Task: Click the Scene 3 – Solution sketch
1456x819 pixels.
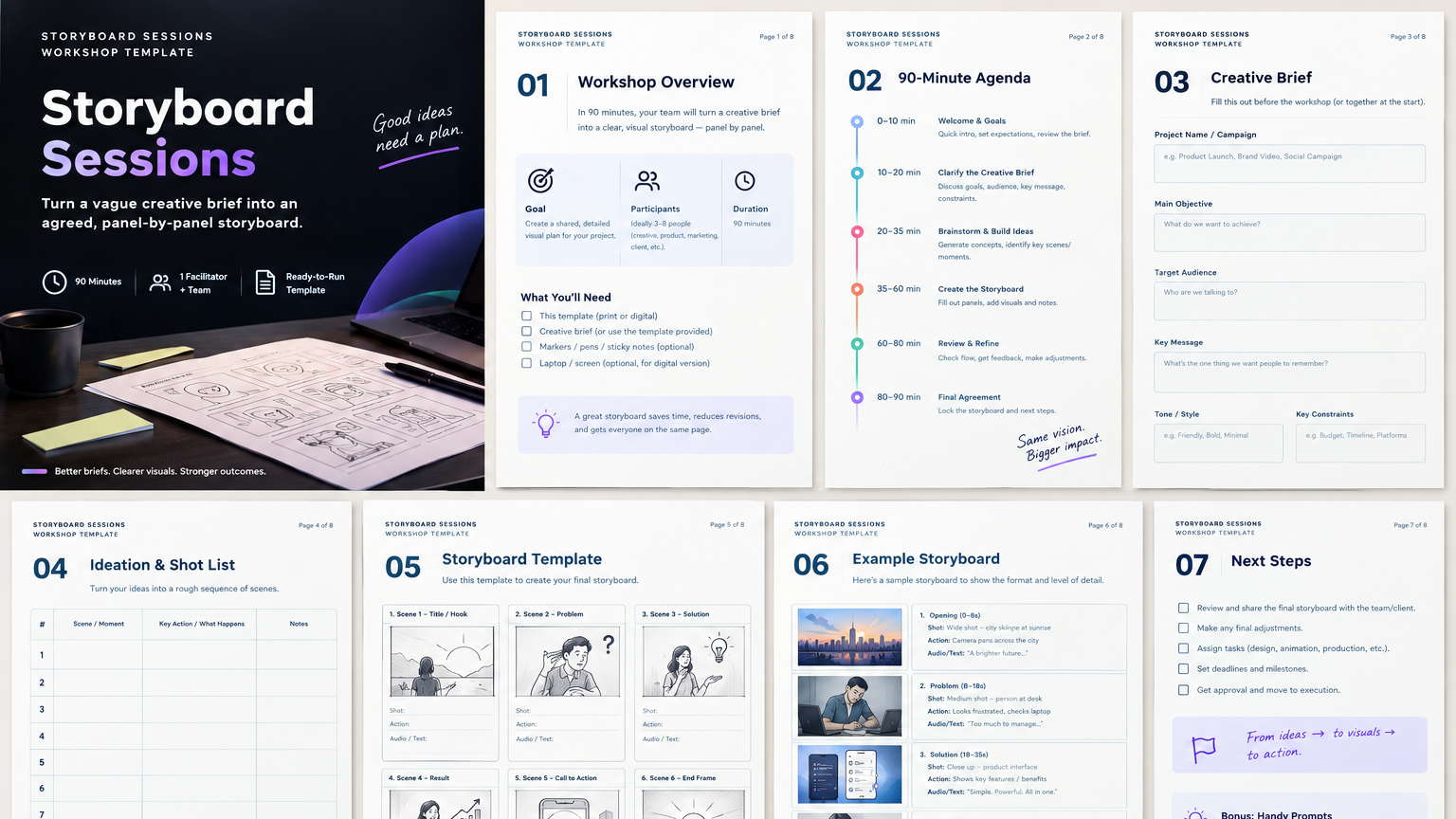Action: click(694, 662)
